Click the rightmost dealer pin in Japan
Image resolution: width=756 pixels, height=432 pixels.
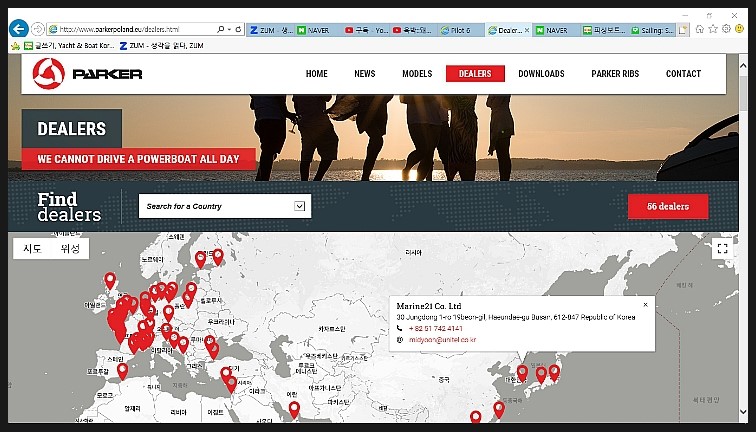554,372
